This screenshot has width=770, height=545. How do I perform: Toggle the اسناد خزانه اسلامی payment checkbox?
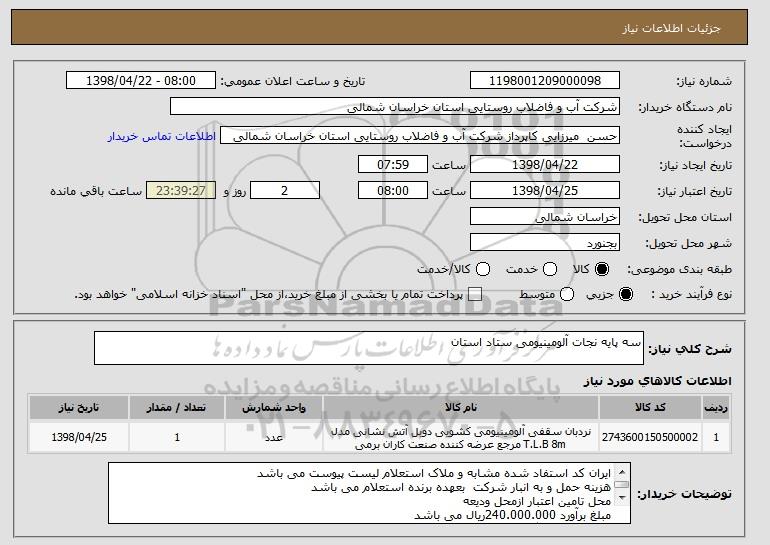[x=475, y=294]
